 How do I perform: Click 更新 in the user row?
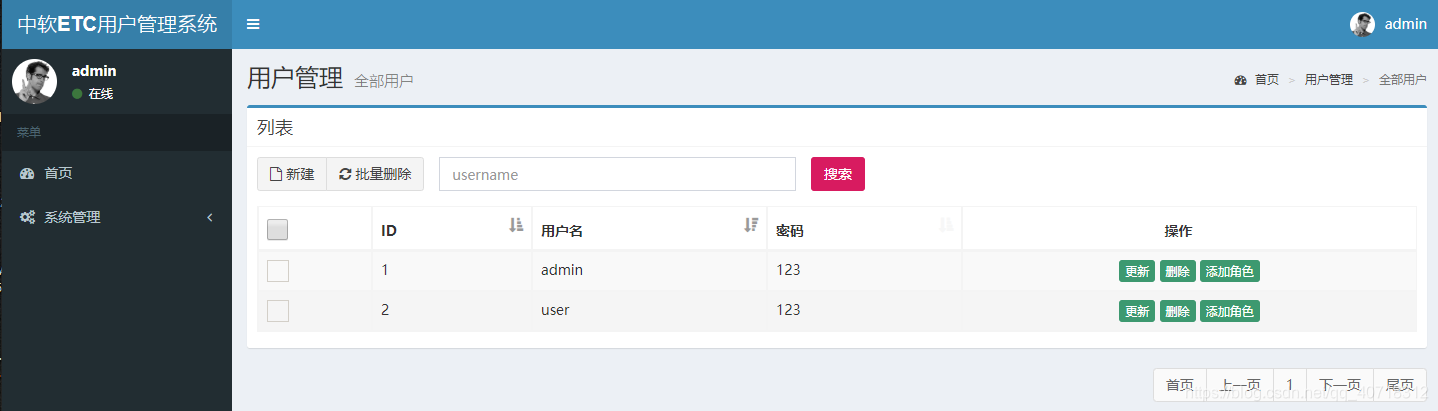point(1137,311)
